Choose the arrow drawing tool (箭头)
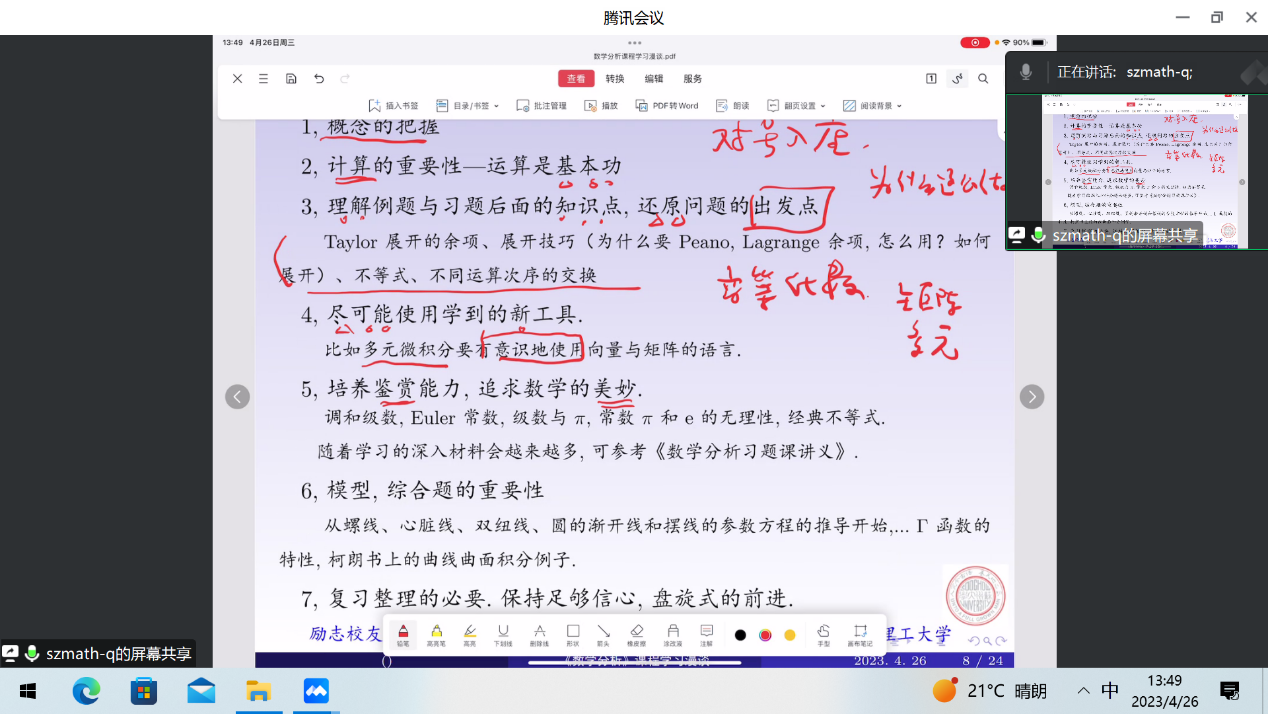The width and height of the screenshot is (1268, 714). pos(603,634)
